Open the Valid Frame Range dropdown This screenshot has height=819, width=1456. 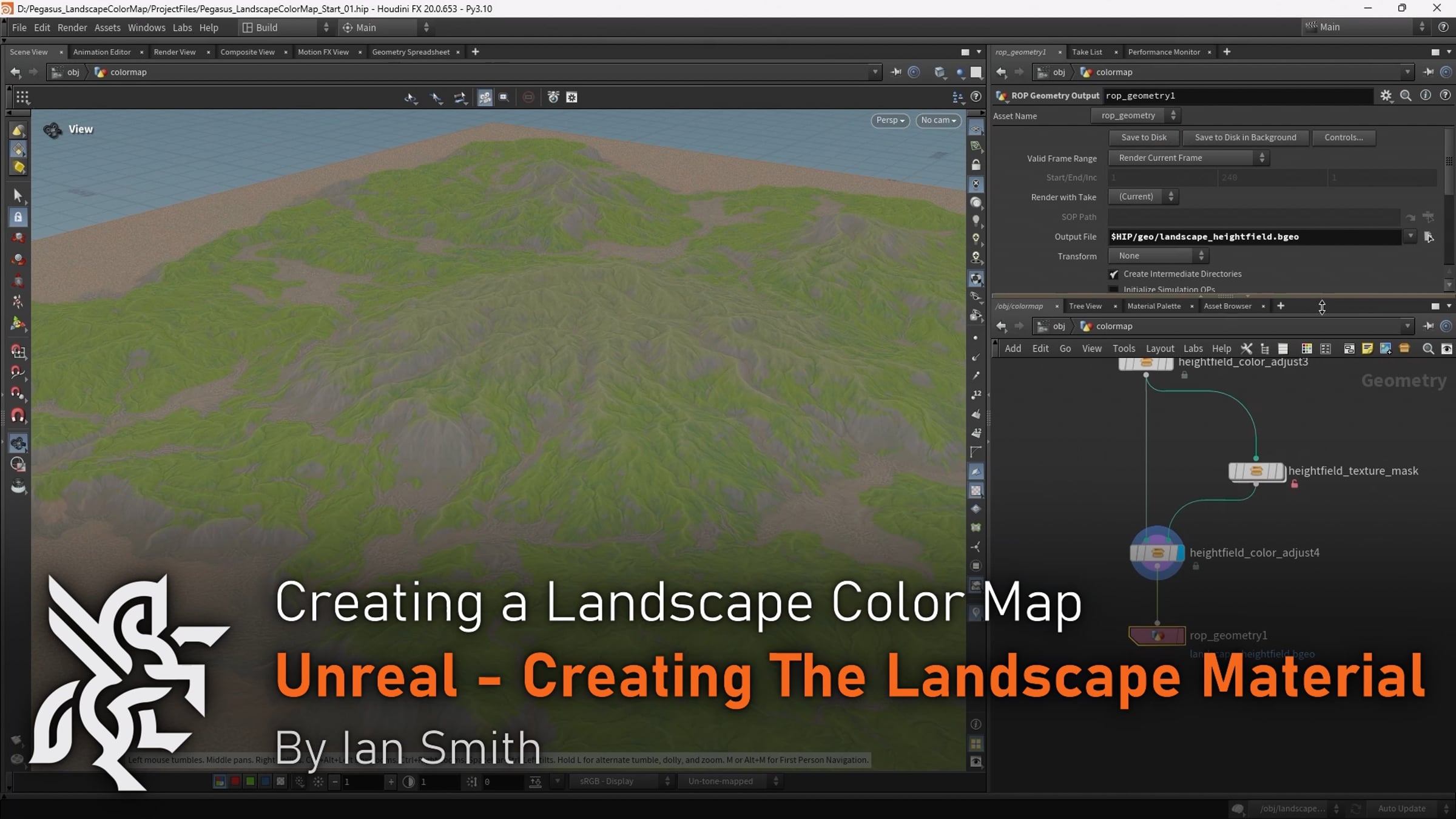[x=1189, y=158]
